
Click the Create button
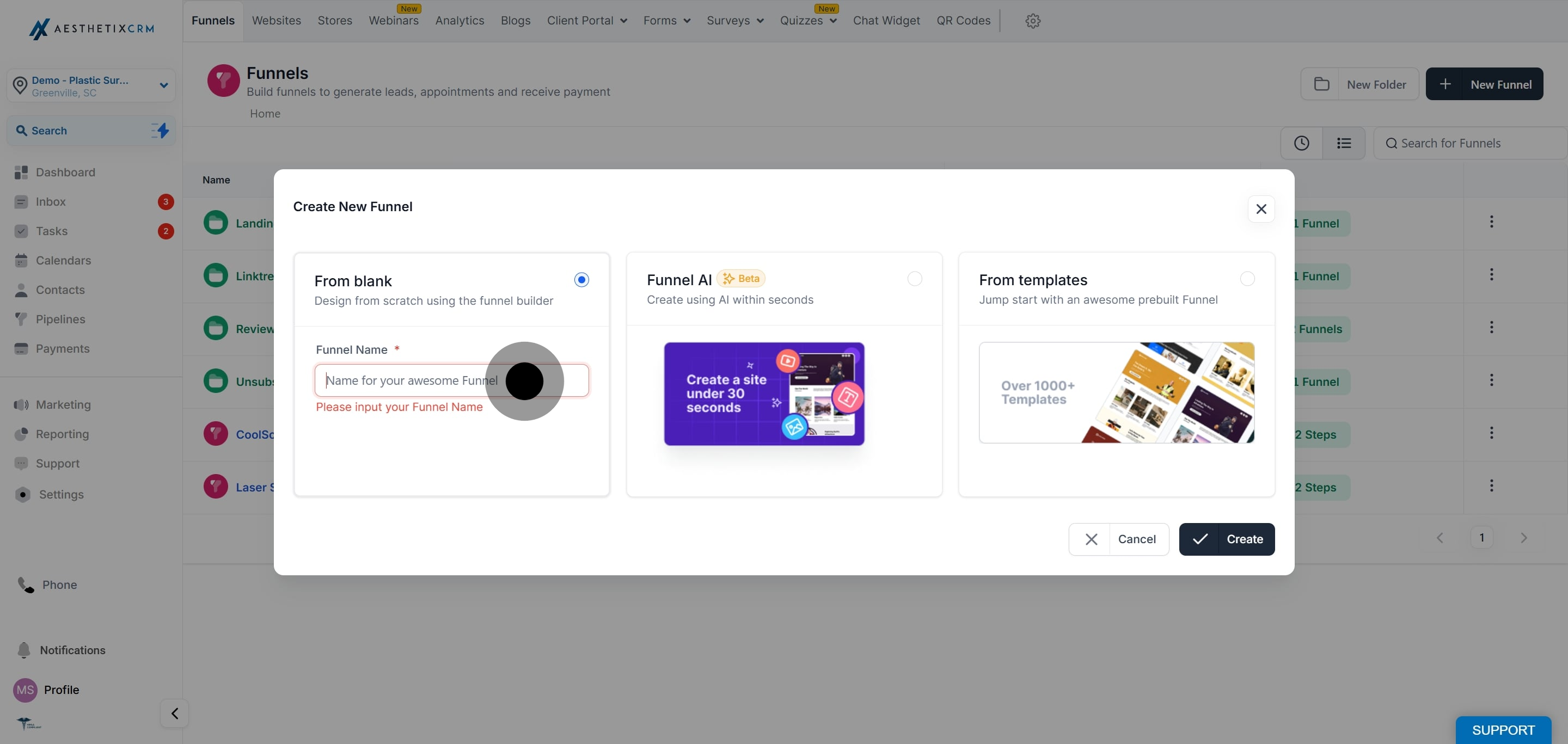[1227, 539]
